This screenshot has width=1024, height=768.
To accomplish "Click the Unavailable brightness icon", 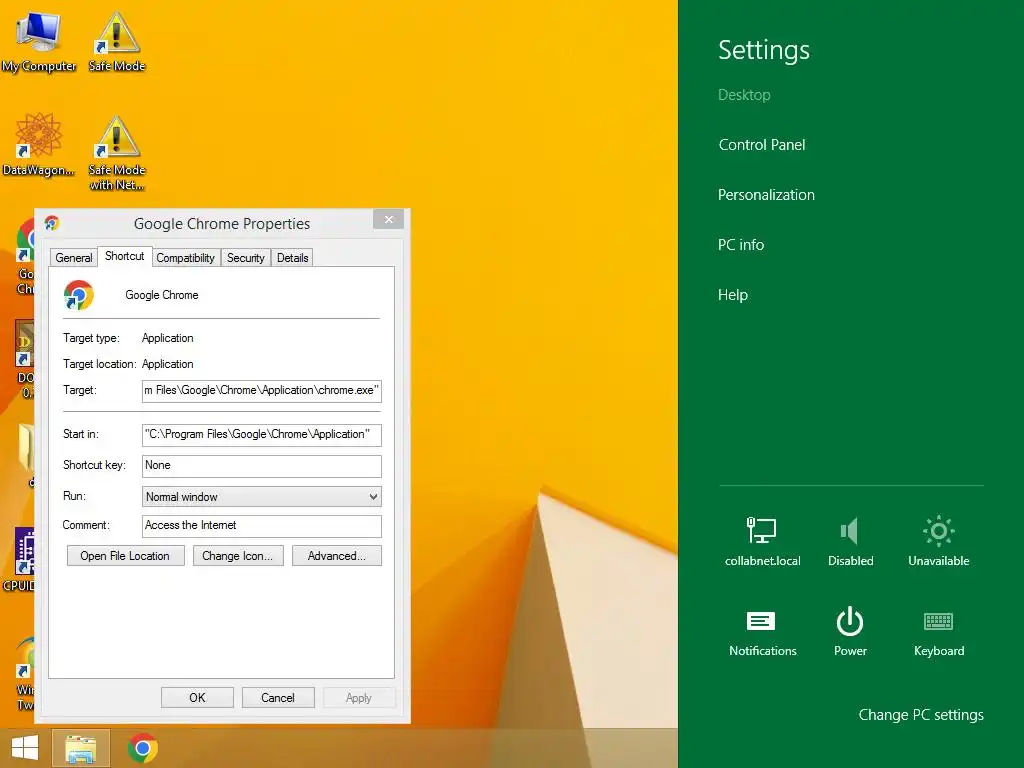I will point(938,541).
